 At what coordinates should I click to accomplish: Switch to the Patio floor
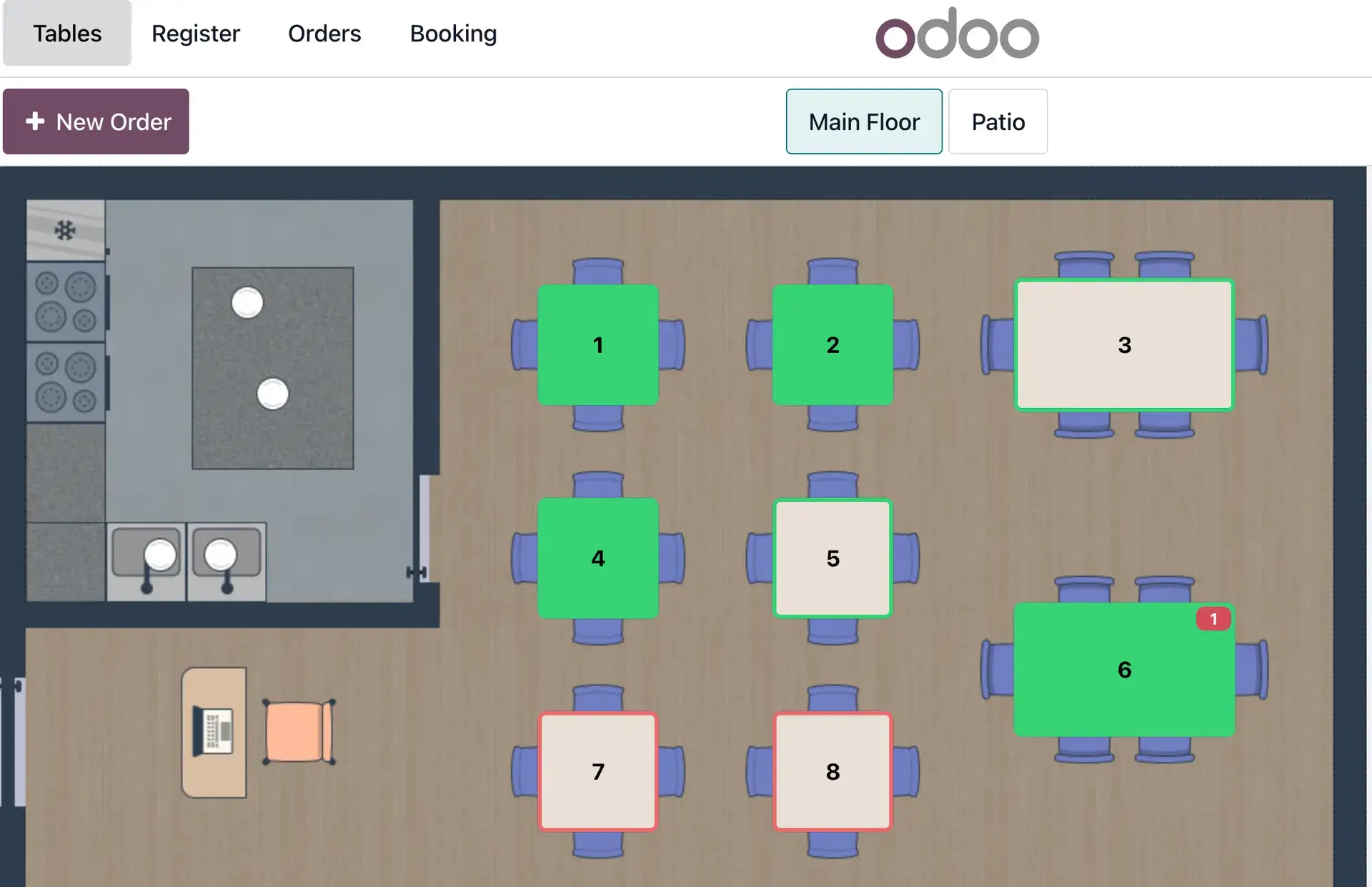click(998, 122)
